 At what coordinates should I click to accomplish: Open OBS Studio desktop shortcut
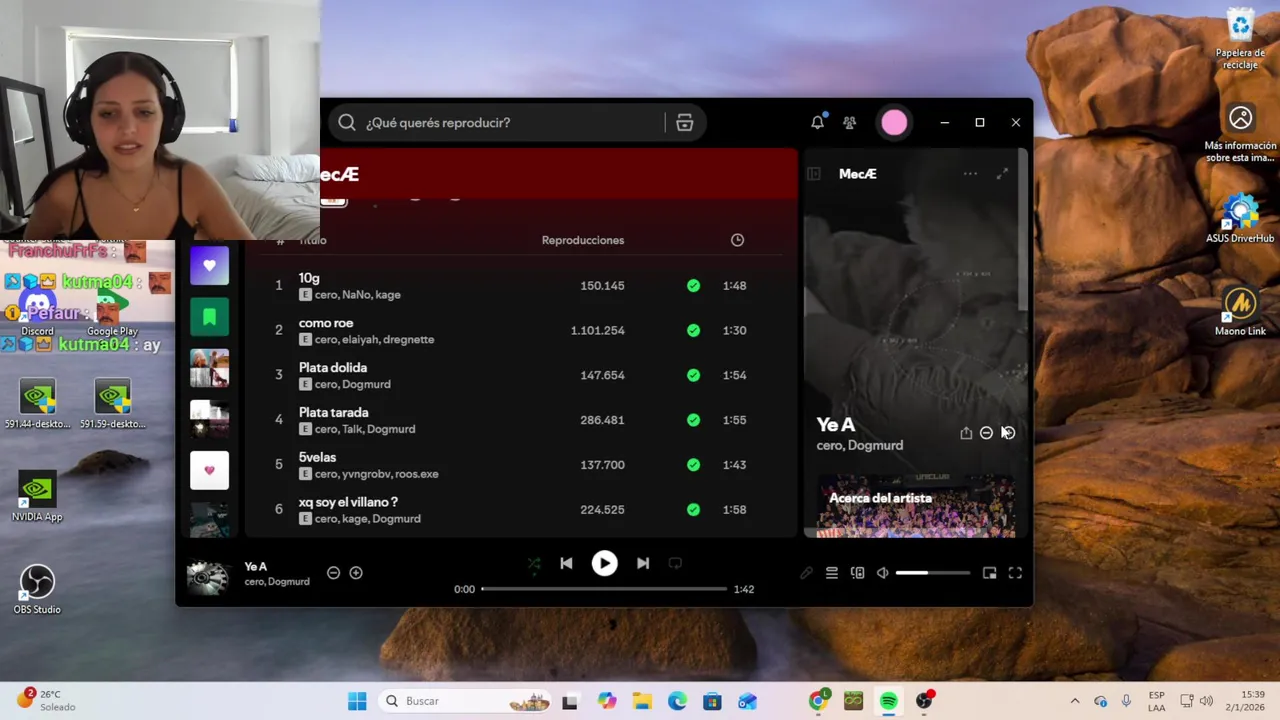[x=37, y=589]
